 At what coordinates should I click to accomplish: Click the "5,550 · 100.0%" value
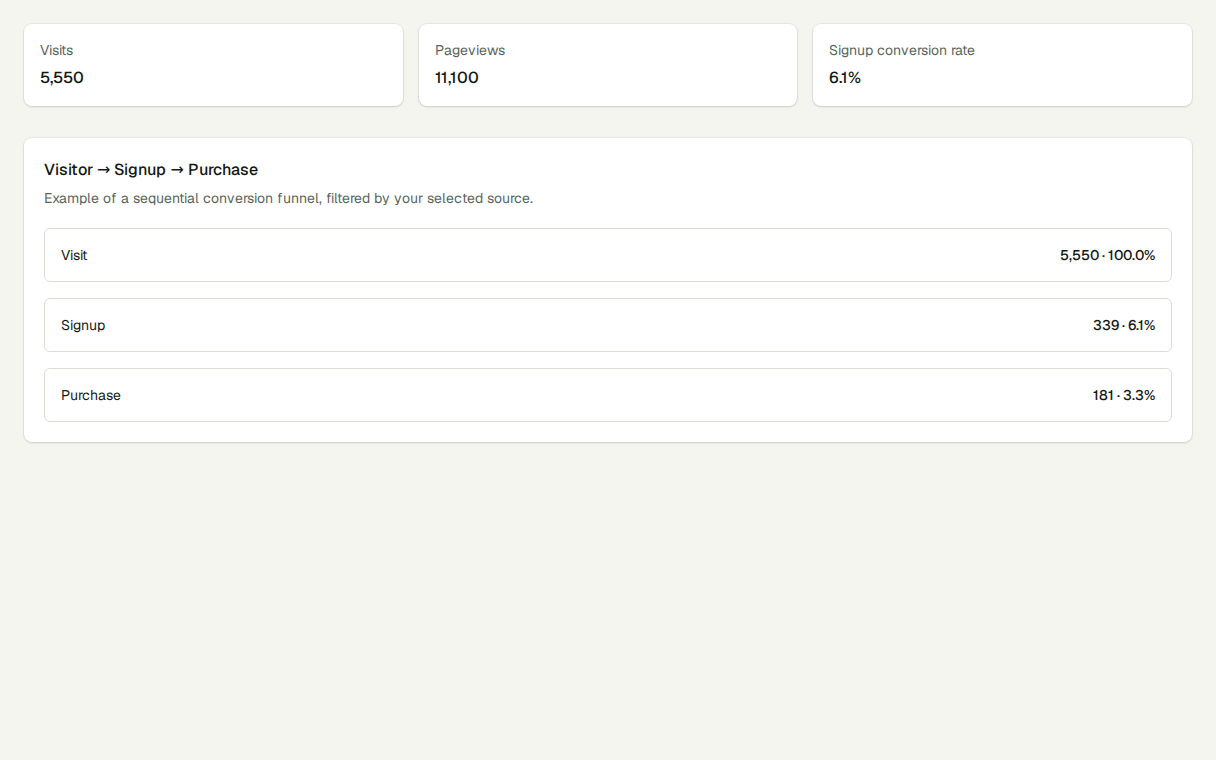pos(1108,255)
